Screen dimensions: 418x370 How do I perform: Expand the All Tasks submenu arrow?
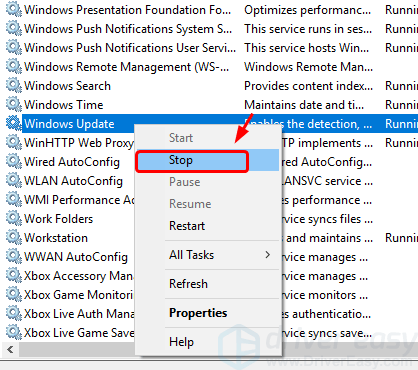267,255
